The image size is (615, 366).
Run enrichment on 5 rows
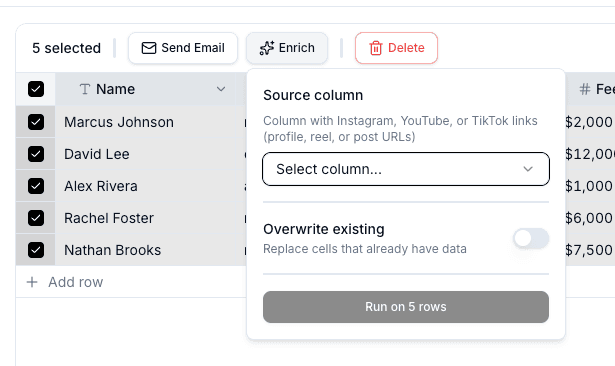point(406,307)
